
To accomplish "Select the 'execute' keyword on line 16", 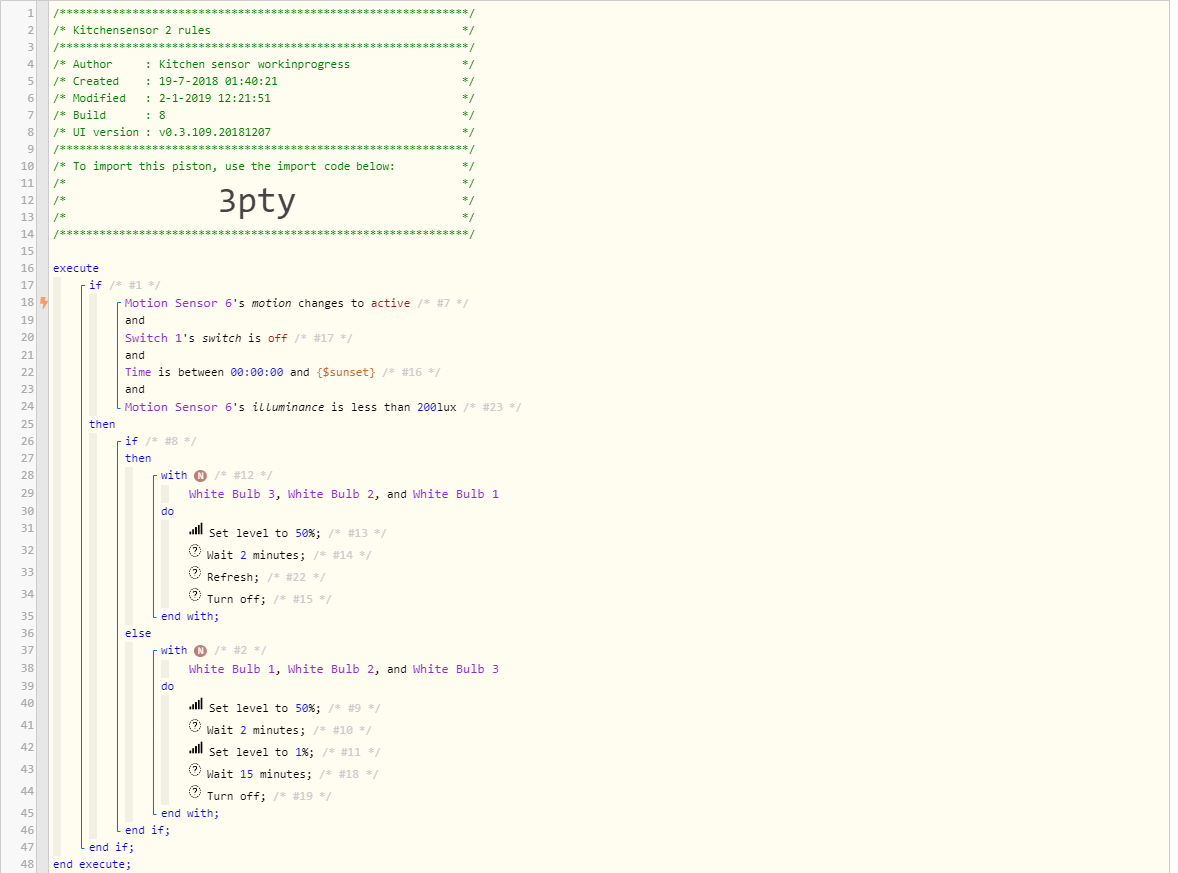I will (76, 268).
